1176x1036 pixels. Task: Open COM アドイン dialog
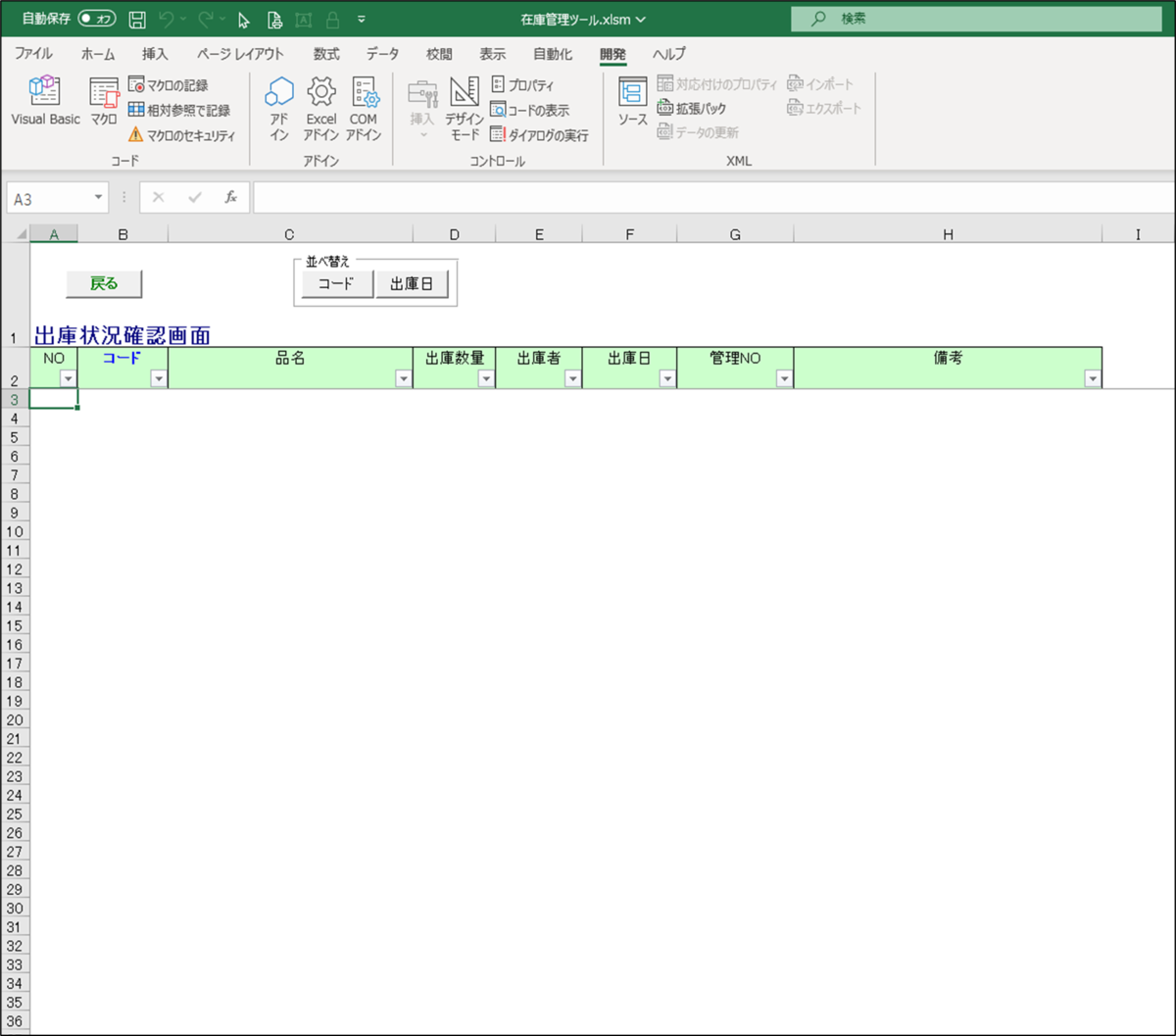click(x=364, y=109)
